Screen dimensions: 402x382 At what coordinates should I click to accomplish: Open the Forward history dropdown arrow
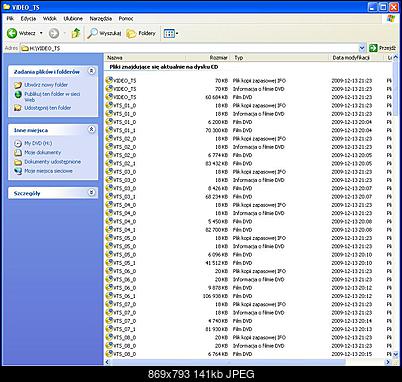[64, 33]
